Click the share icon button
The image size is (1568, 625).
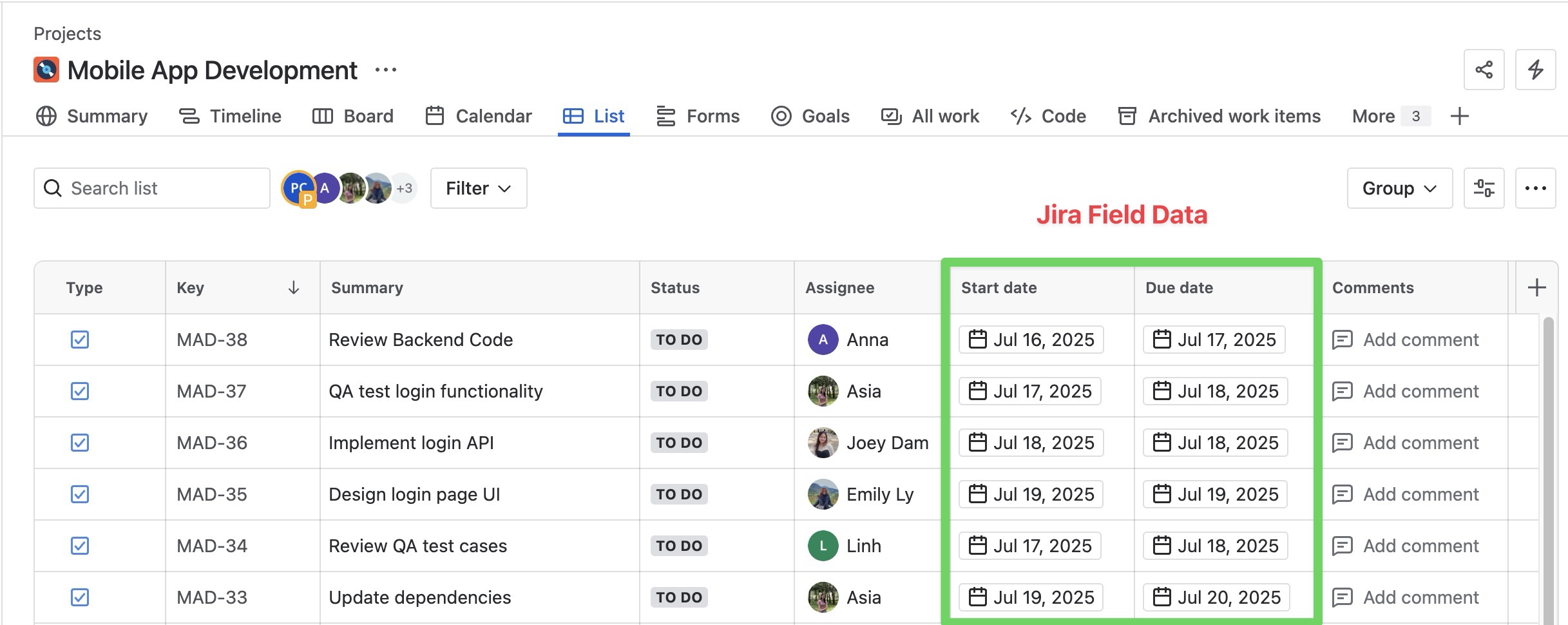[1484, 70]
